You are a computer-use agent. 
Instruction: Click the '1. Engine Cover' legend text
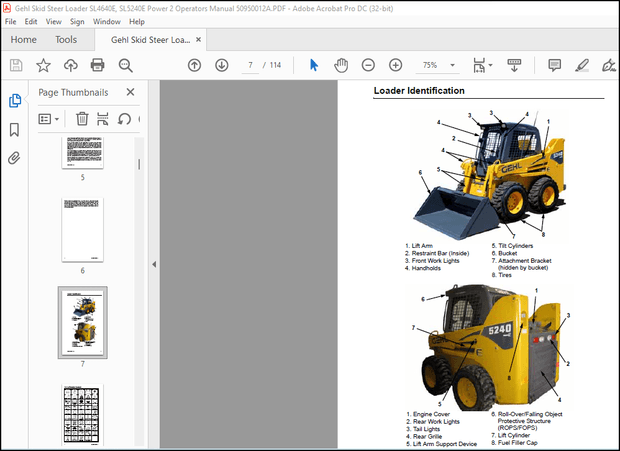pos(428,414)
